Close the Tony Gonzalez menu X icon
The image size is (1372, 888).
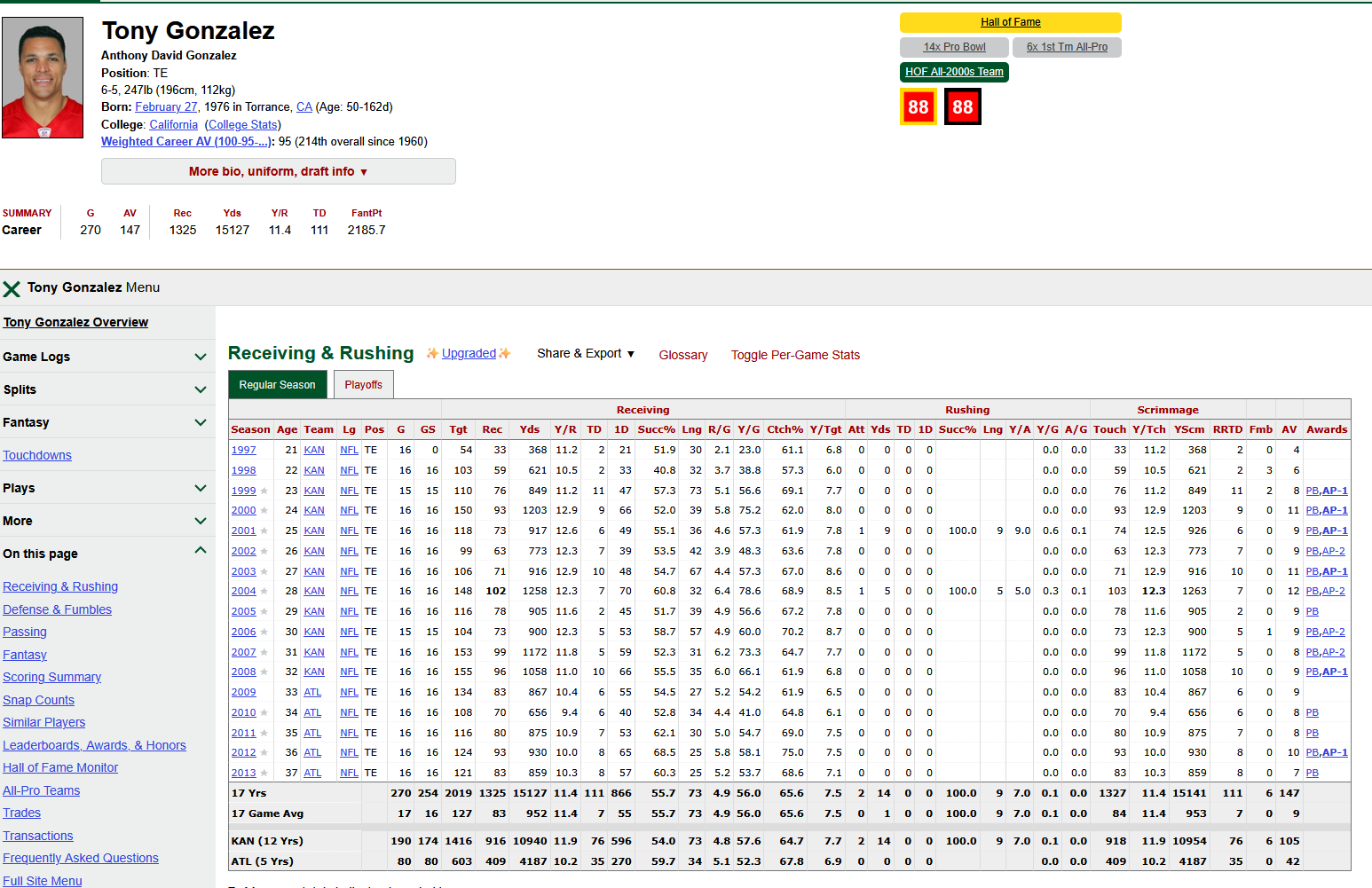(x=12, y=288)
